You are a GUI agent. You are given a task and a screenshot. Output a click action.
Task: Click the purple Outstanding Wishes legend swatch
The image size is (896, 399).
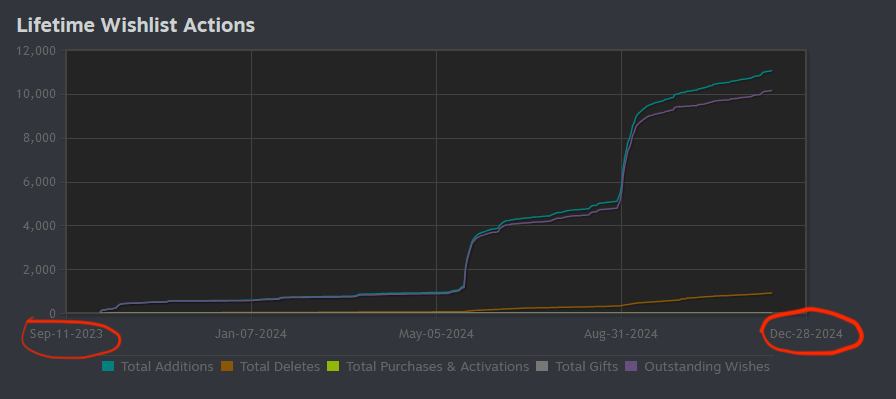(631, 366)
